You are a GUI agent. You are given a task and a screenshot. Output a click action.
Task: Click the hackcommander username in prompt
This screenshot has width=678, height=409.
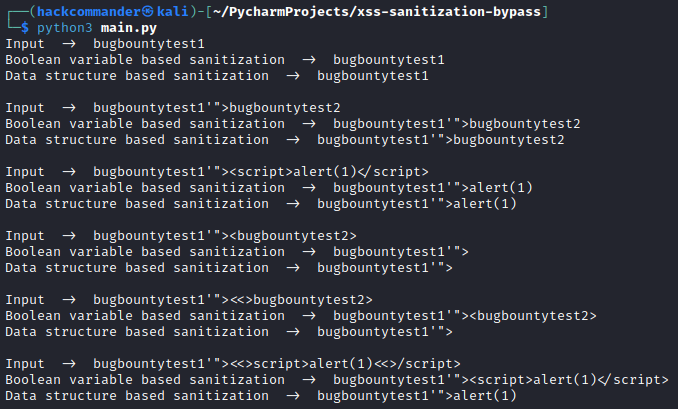point(89,12)
